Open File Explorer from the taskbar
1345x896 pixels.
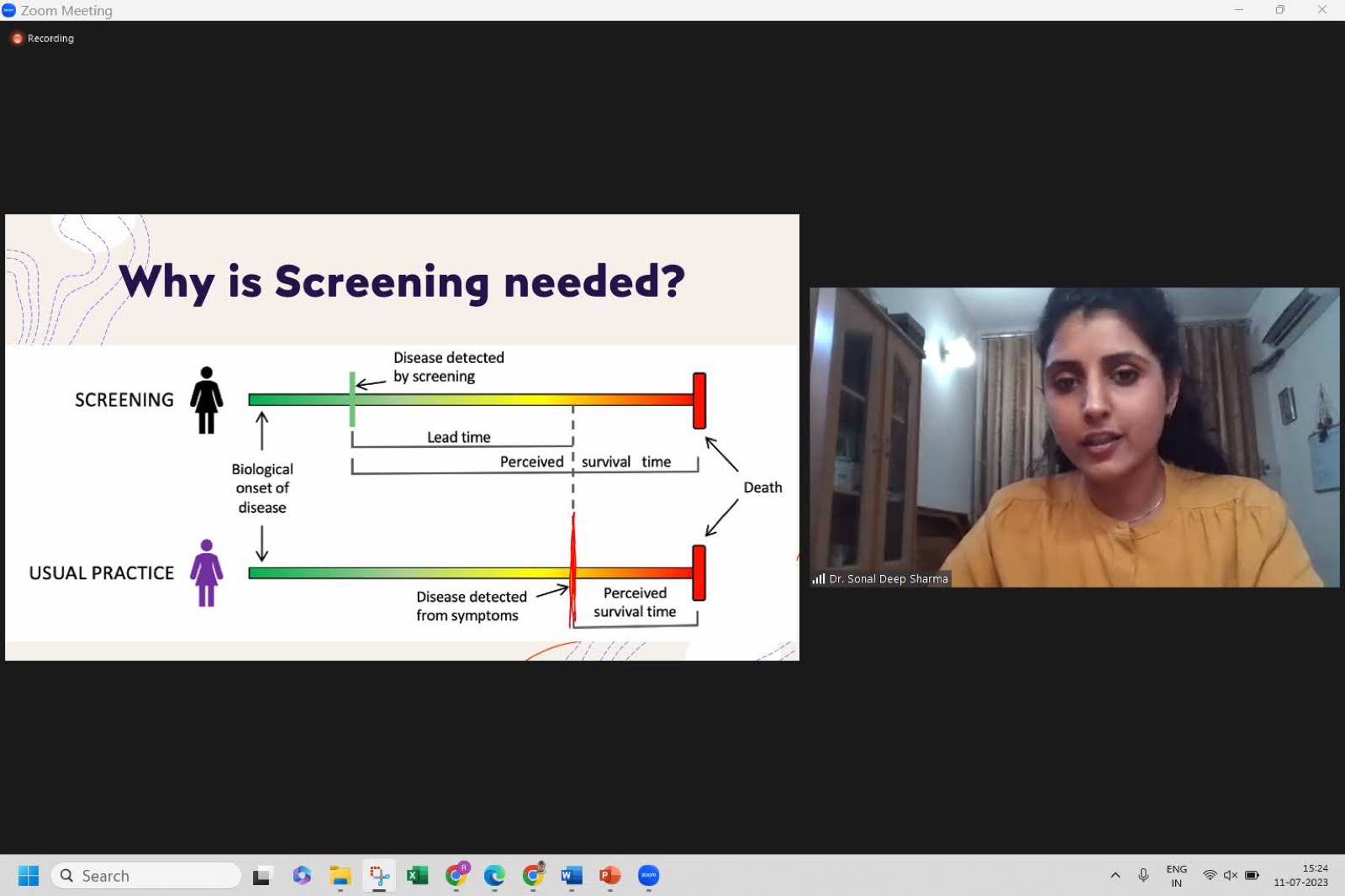339,876
